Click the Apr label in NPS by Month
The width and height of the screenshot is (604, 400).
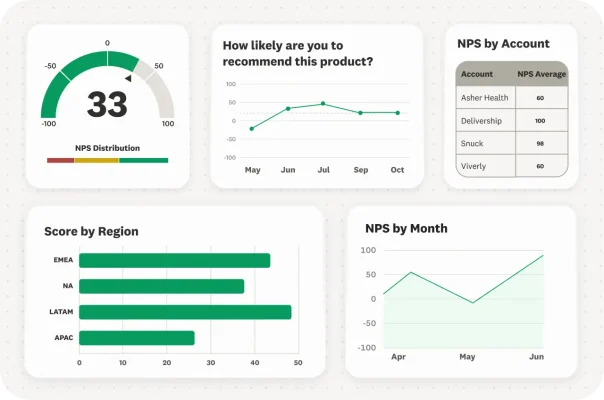pos(398,357)
